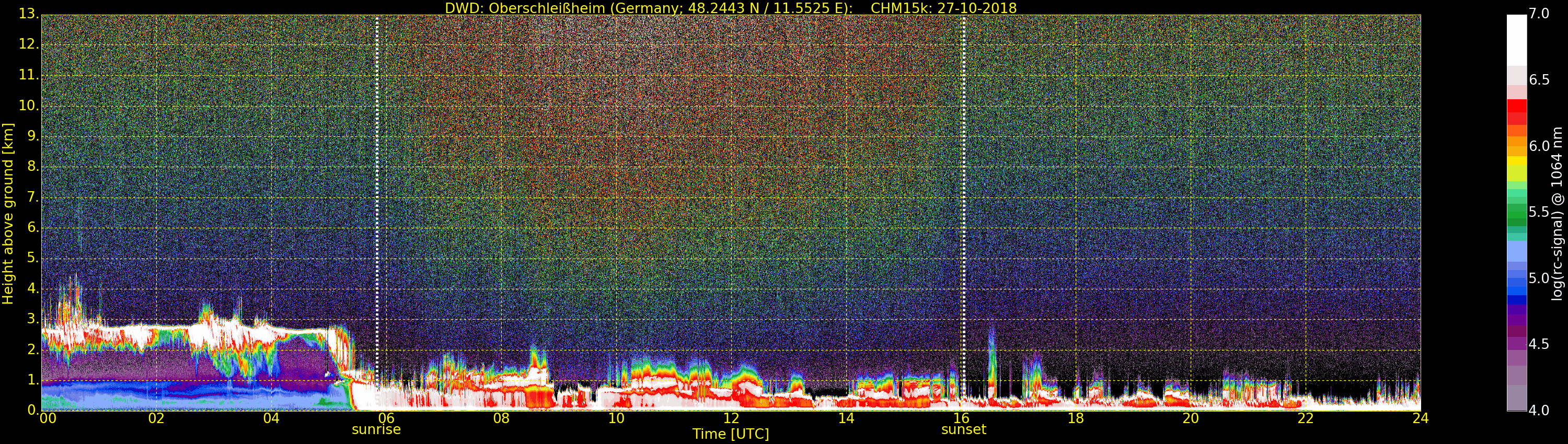The width and height of the screenshot is (1568, 444).
Task: Click the 'sunrise' label below the time axis
Action: [376, 429]
